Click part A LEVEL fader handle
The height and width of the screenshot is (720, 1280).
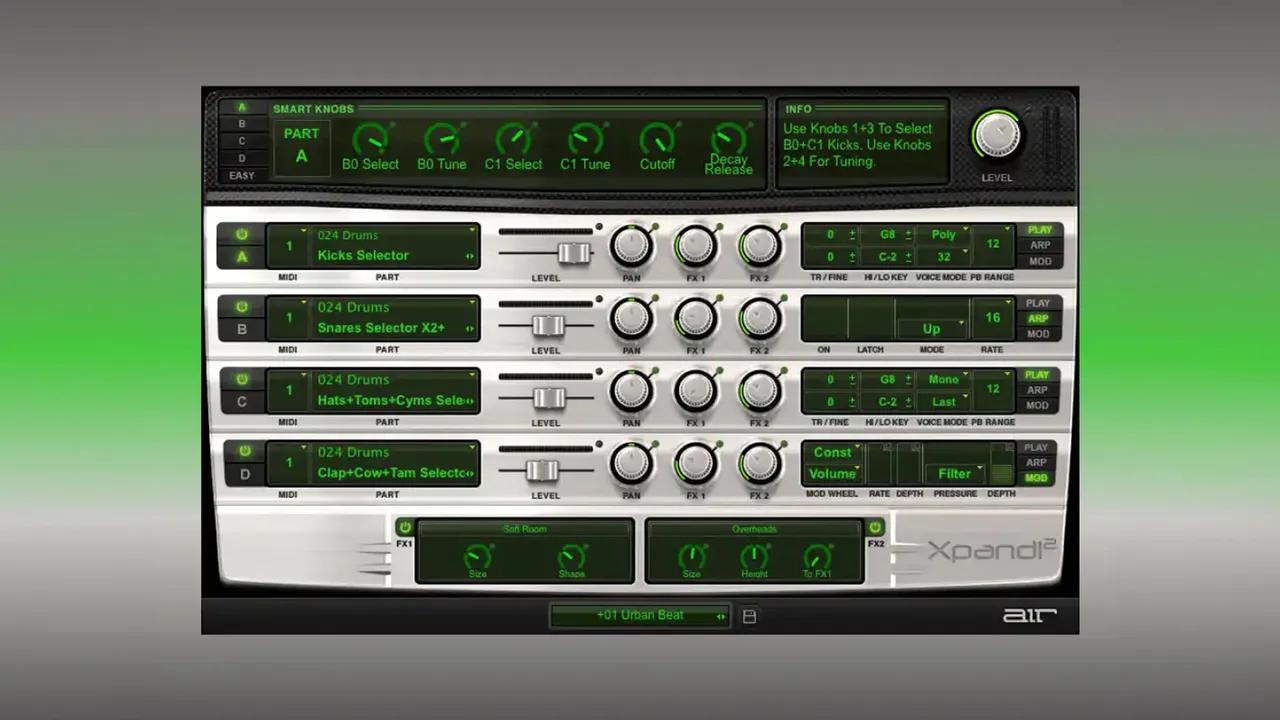click(x=574, y=253)
